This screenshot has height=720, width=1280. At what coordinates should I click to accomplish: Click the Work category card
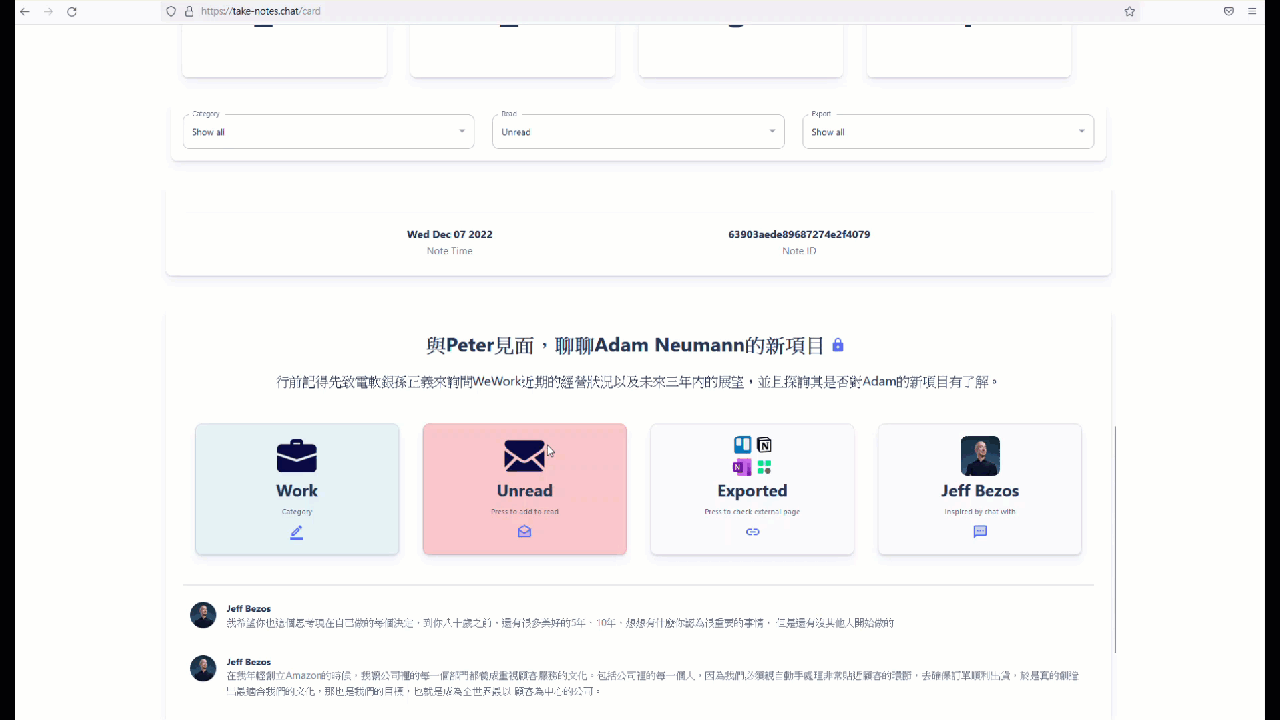tap(297, 489)
